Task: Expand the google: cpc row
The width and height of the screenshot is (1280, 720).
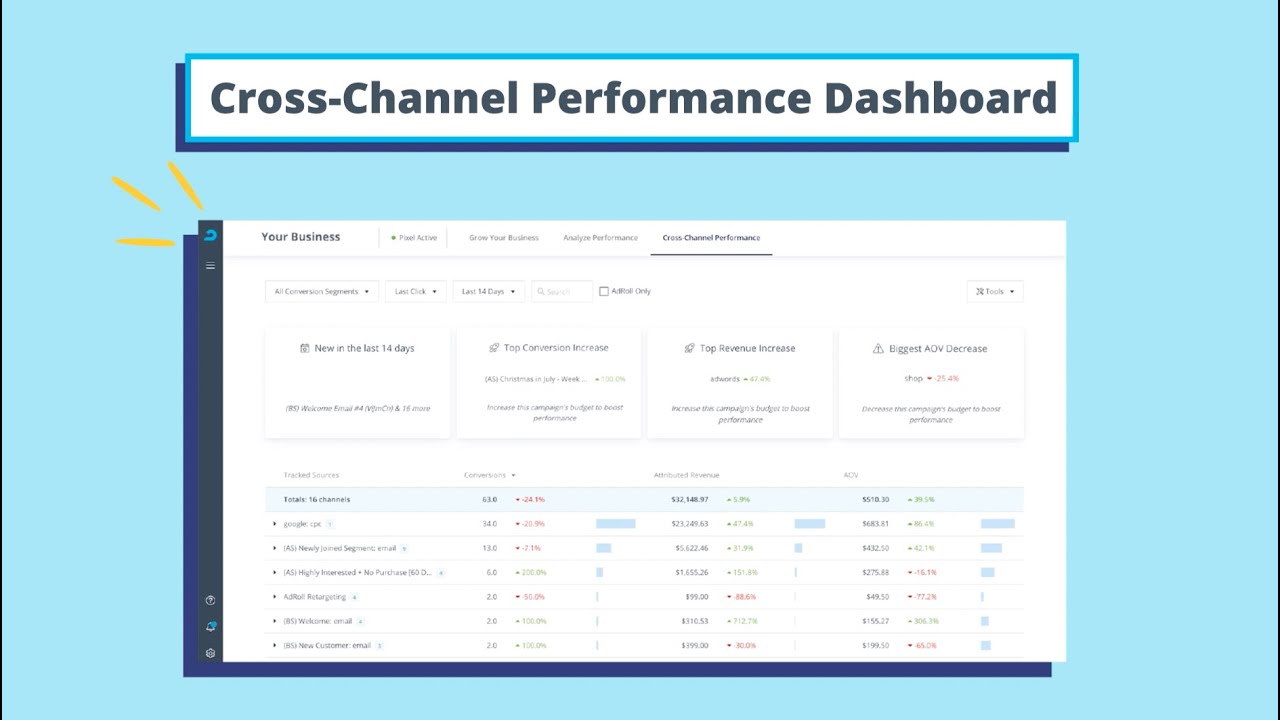Action: point(275,524)
